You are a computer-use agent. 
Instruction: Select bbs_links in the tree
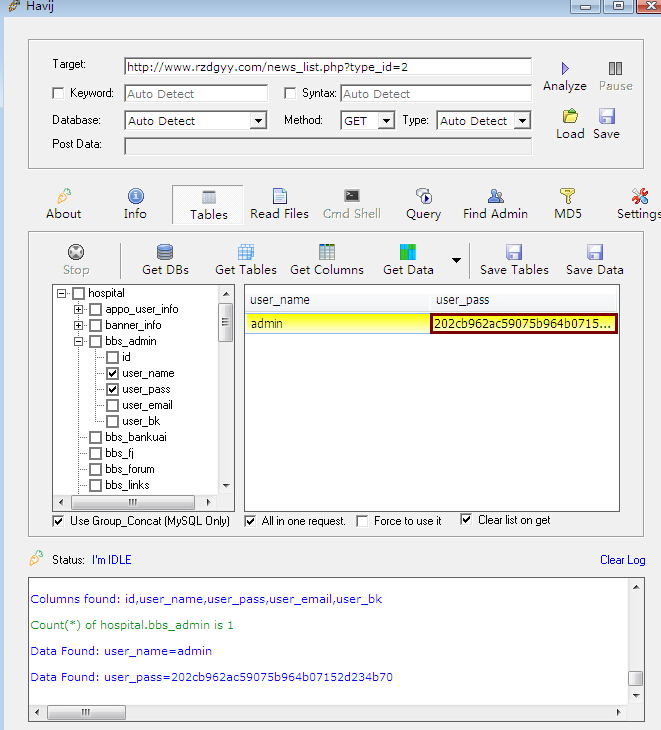pos(127,485)
